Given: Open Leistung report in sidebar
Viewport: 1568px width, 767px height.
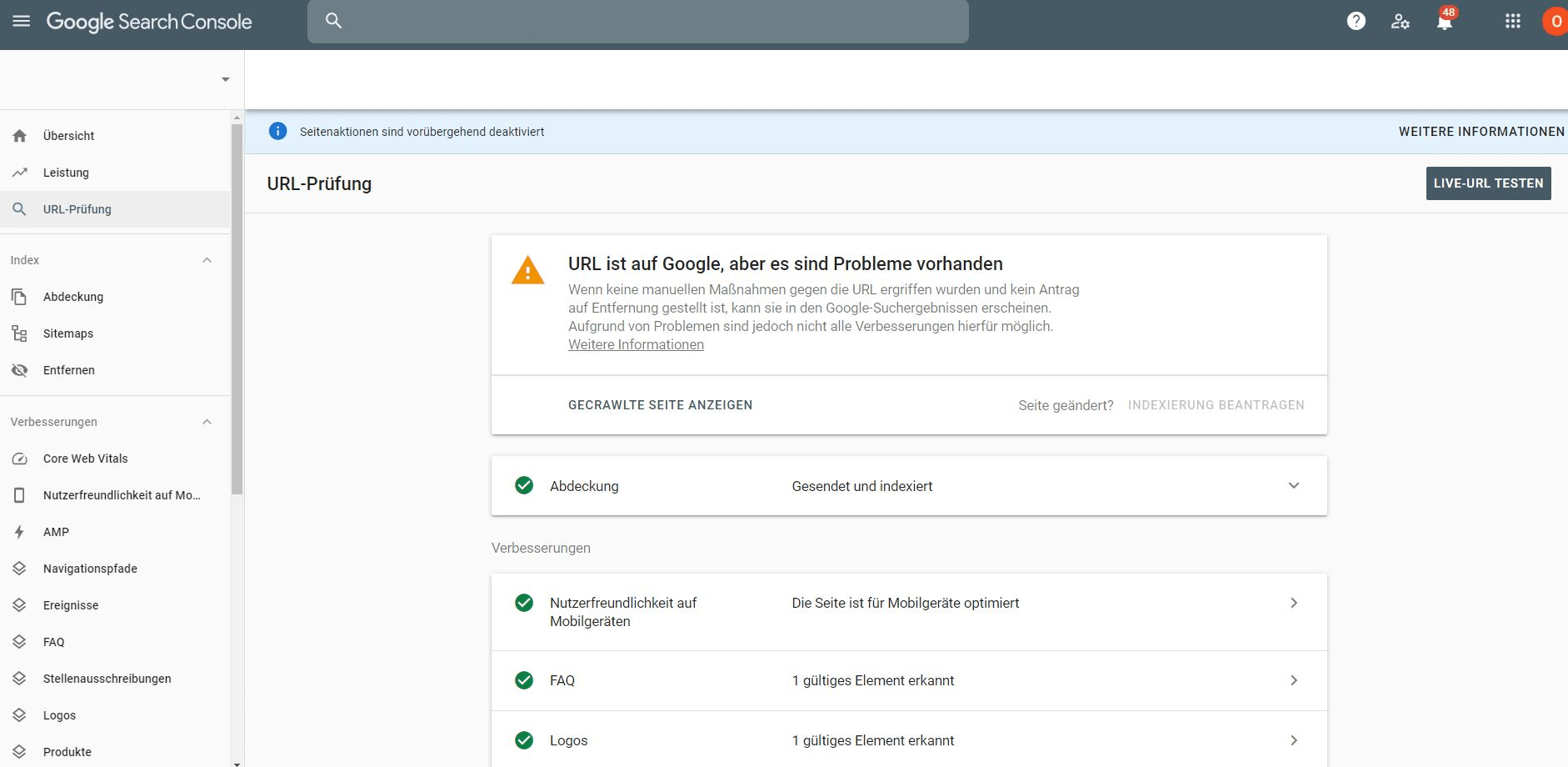Looking at the screenshot, I should tap(115, 173).
